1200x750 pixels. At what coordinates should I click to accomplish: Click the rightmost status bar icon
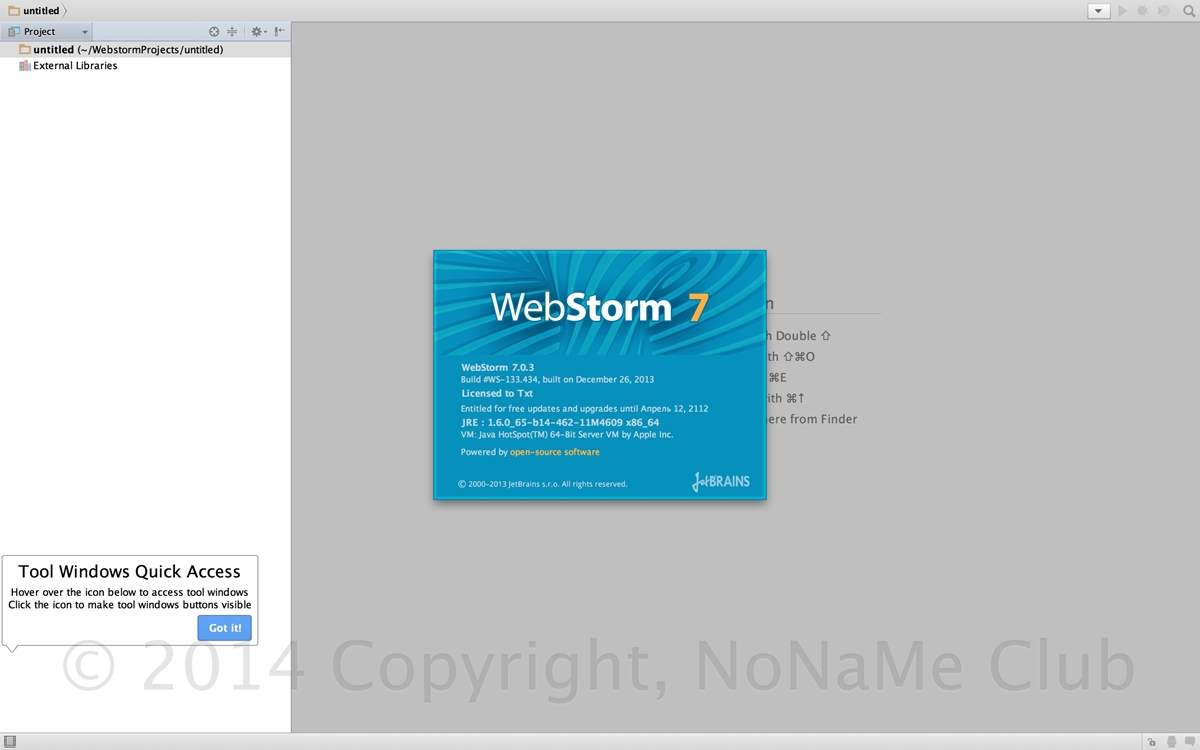(1188, 742)
